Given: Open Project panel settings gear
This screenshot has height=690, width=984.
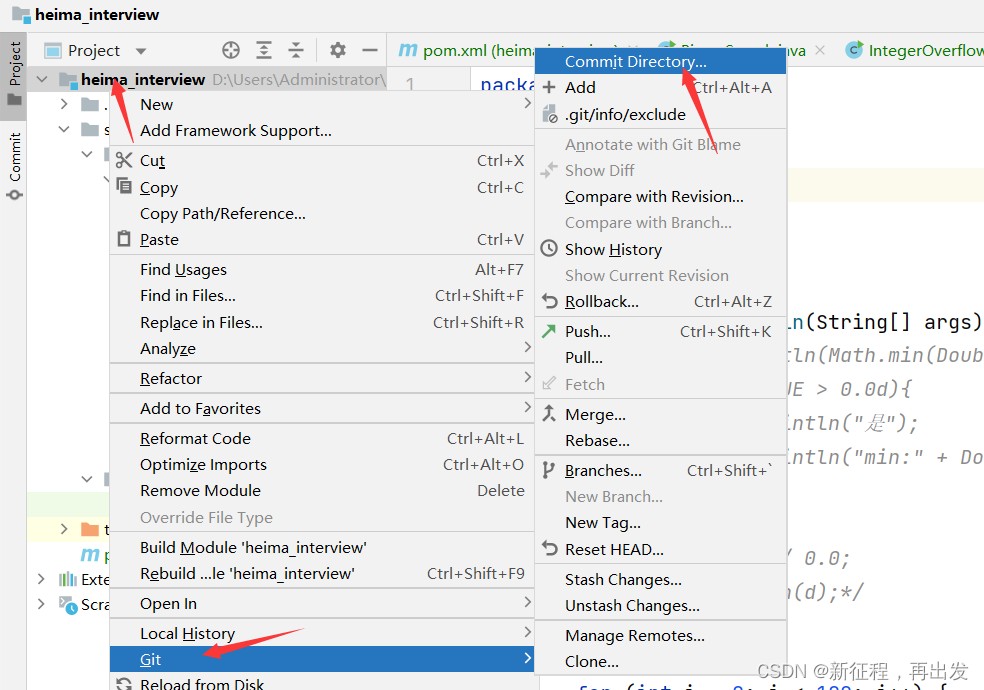Looking at the screenshot, I should click(338, 50).
